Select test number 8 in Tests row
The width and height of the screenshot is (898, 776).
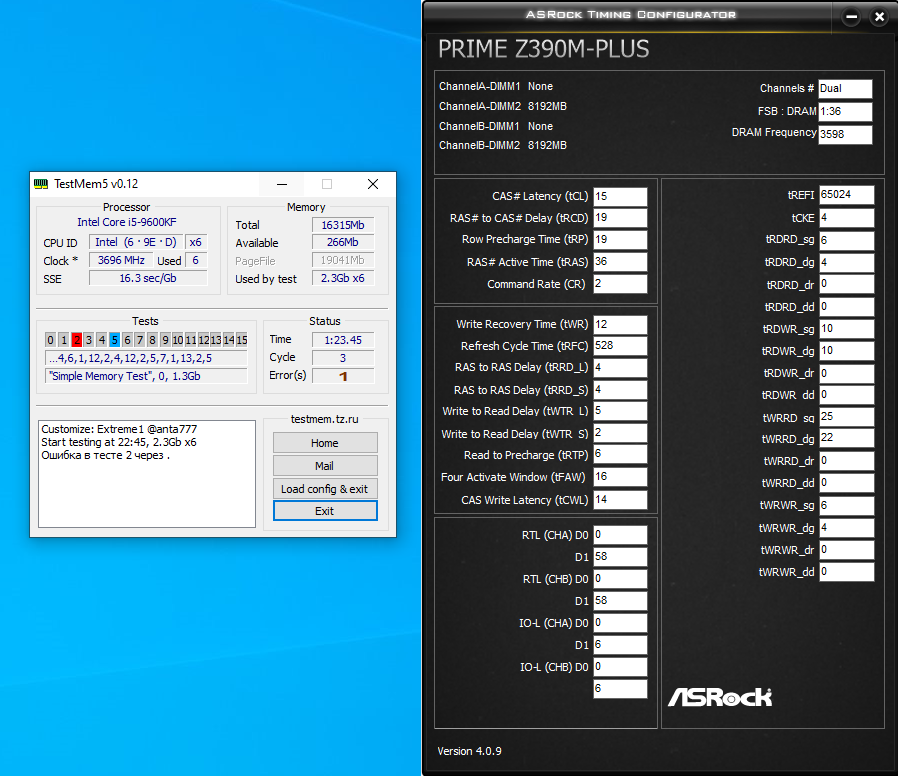tap(152, 340)
